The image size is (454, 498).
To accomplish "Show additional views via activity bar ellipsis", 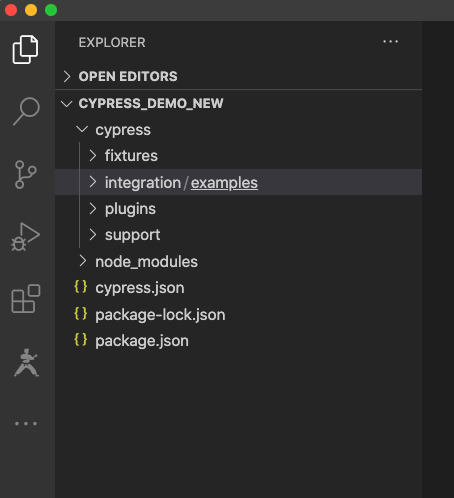I will pyautogui.click(x=26, y=424).
